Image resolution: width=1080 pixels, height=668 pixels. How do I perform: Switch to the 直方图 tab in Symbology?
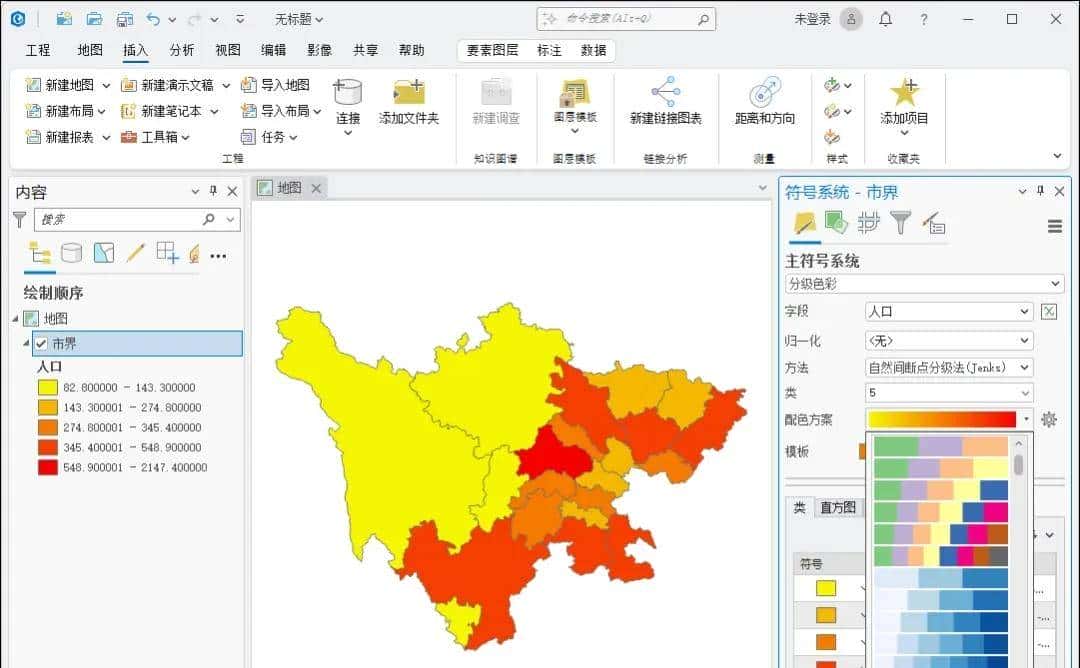tap(837, 508)
